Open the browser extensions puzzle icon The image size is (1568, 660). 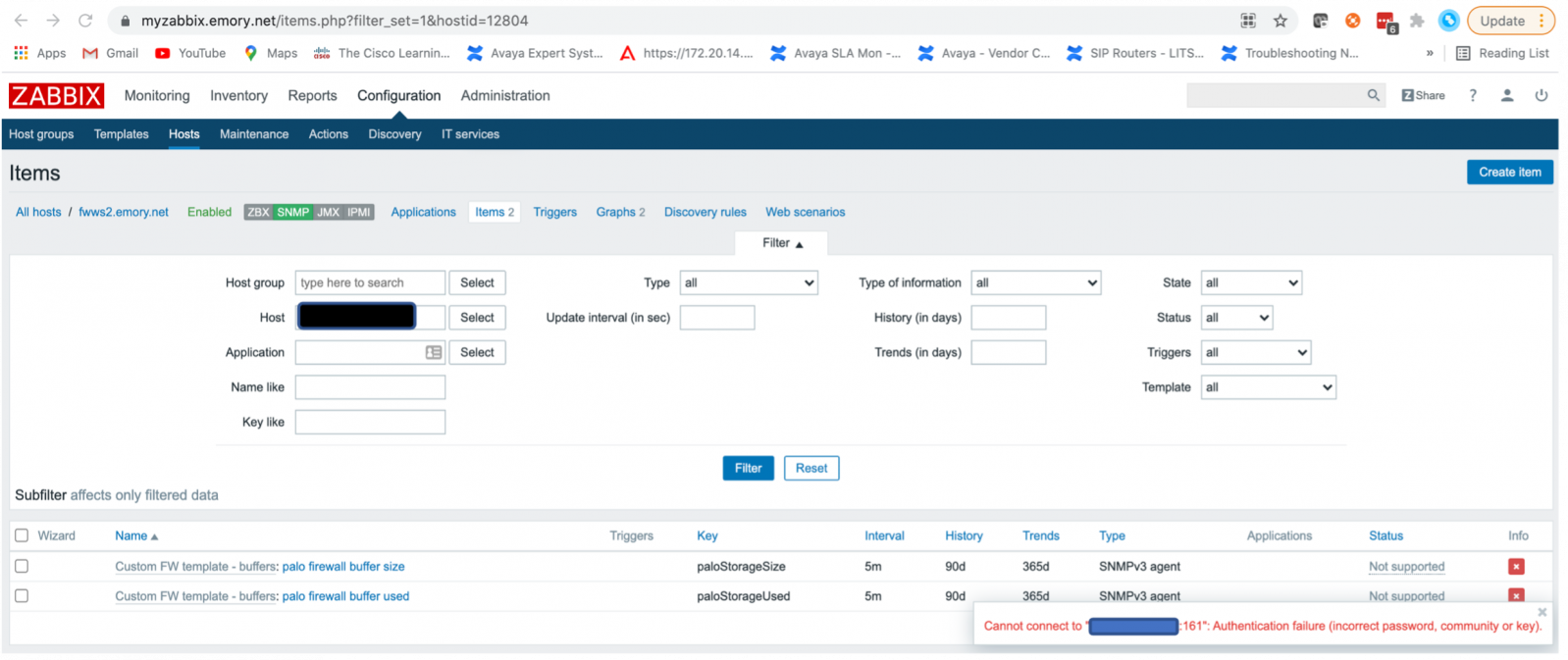(1416, 21)
